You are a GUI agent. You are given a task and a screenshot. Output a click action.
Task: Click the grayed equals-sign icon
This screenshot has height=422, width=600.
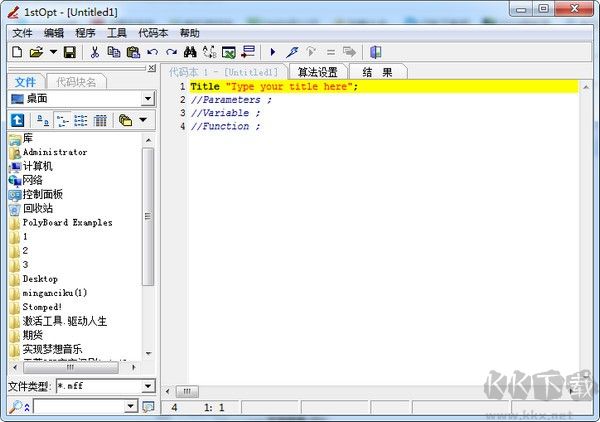click(x=331, y=52)
